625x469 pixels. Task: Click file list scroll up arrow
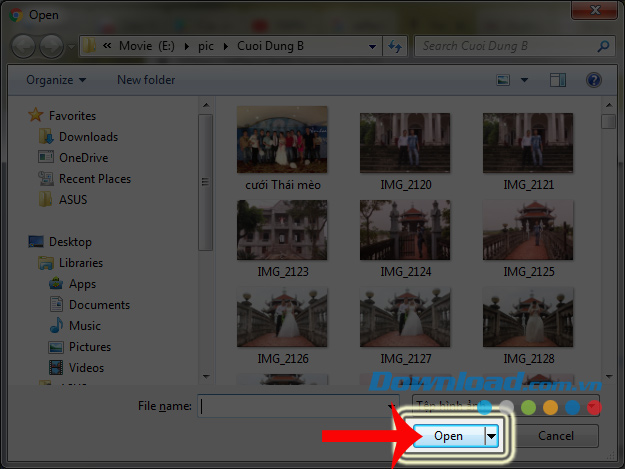point(609,105)
